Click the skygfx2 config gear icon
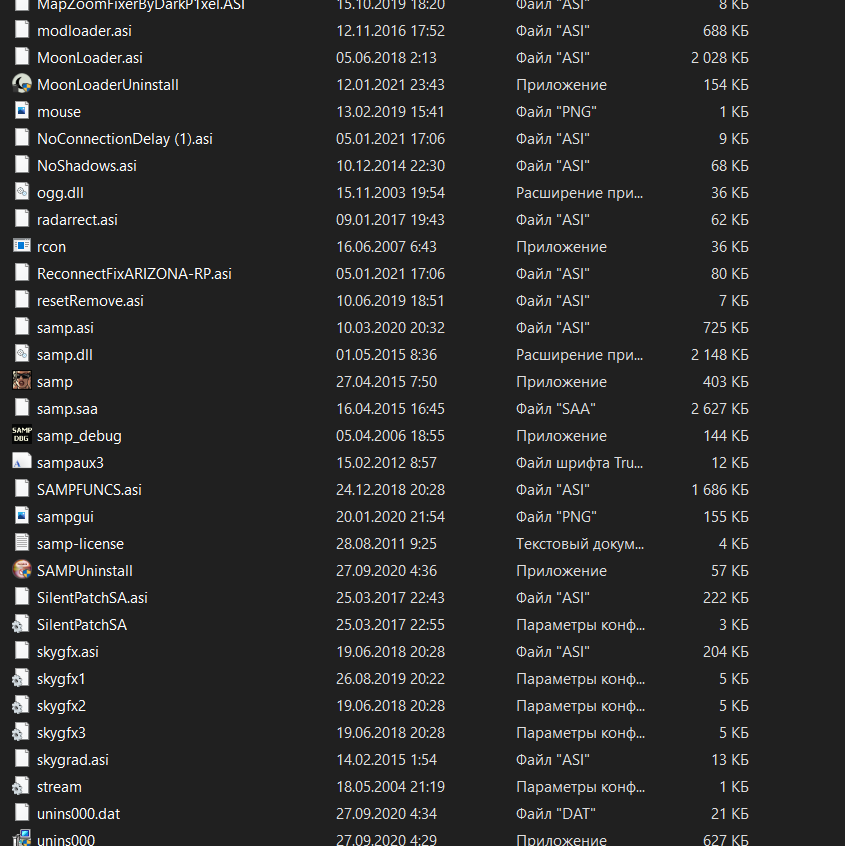Viewport: 845px width, 846px height. point(21,705)
